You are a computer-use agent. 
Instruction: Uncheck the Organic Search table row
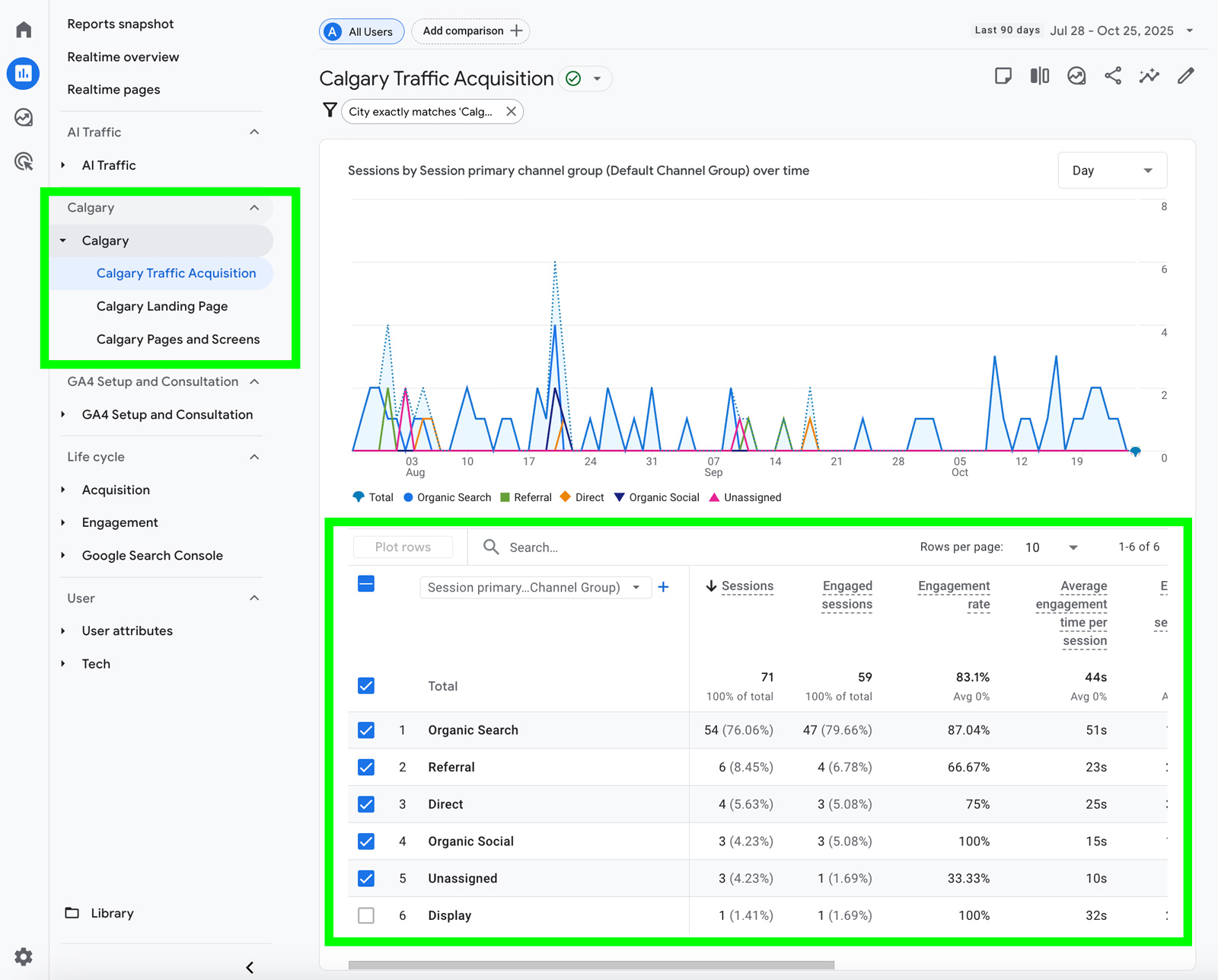366,729
